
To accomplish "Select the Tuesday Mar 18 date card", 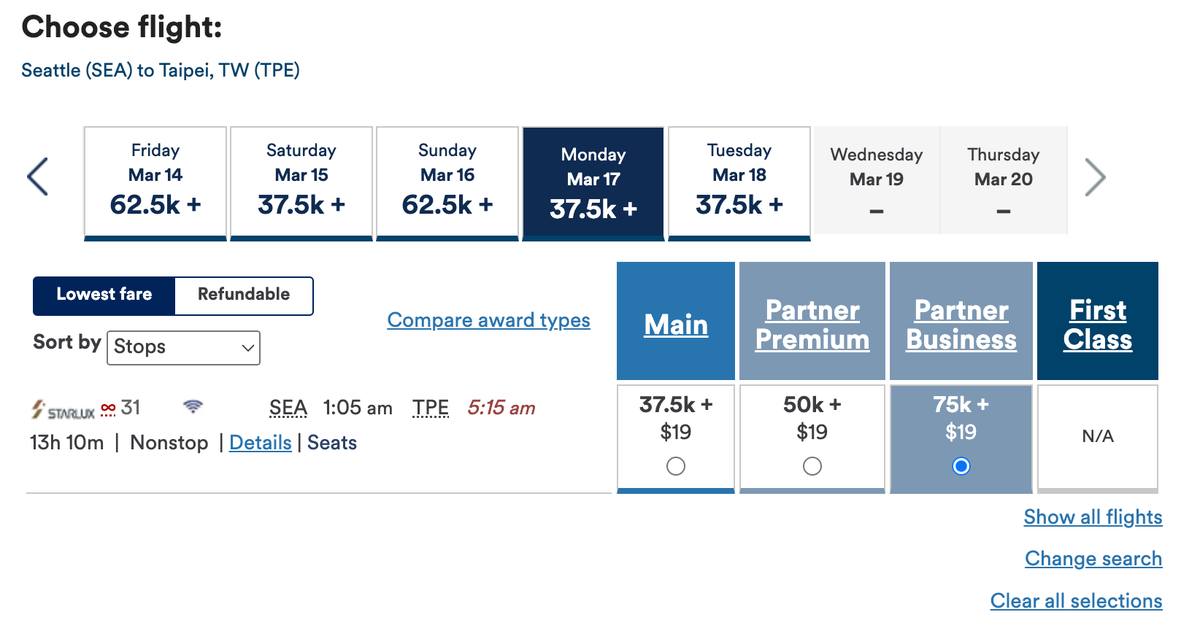I will pos(739,183).
